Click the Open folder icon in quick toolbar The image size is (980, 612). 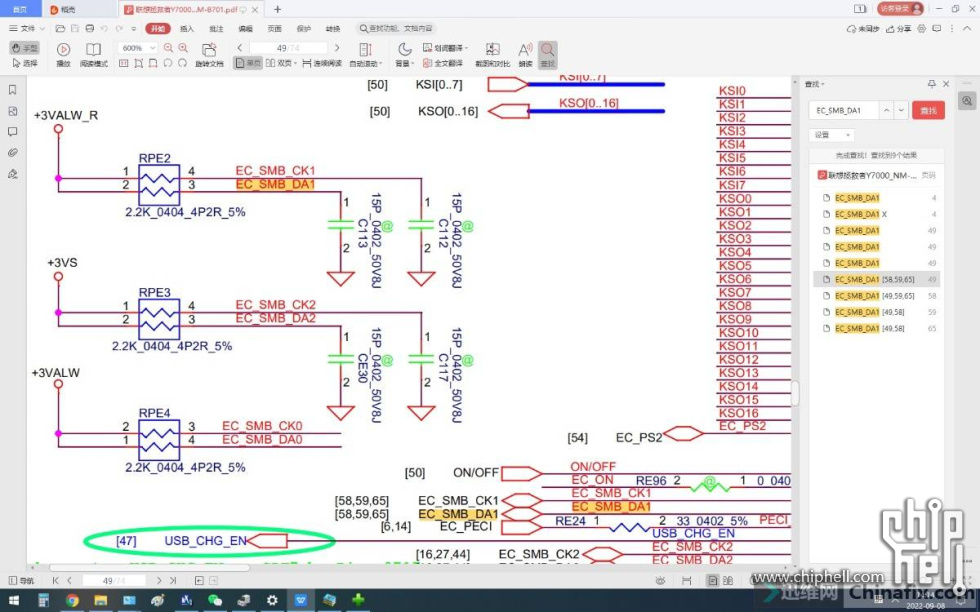point(60,28)
